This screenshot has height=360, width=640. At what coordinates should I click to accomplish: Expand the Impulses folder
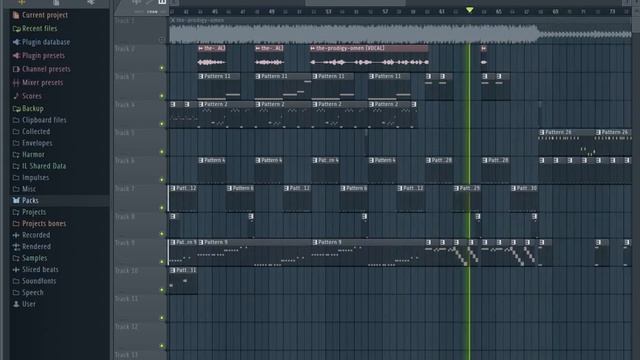pyautogui.click(x=16, y=178)
